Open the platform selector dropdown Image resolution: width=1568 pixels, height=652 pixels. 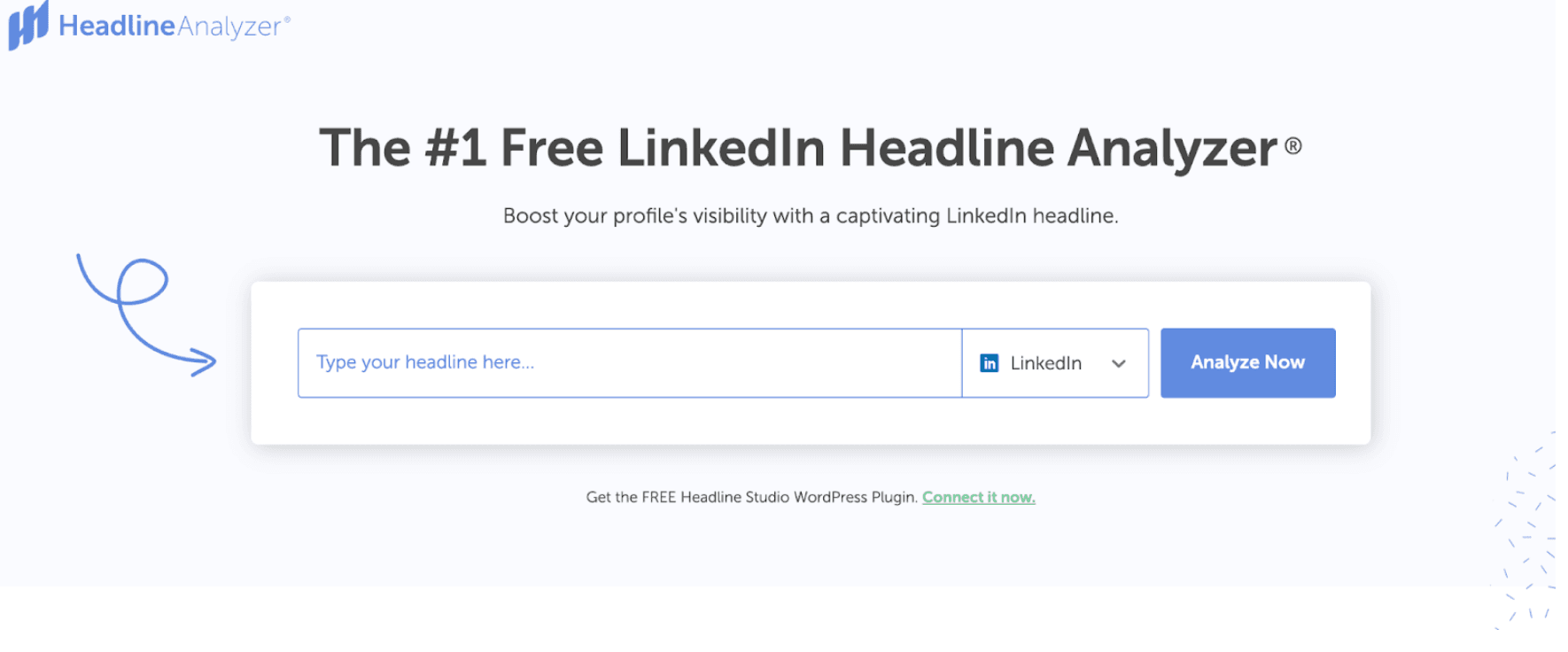[1054, 362]
